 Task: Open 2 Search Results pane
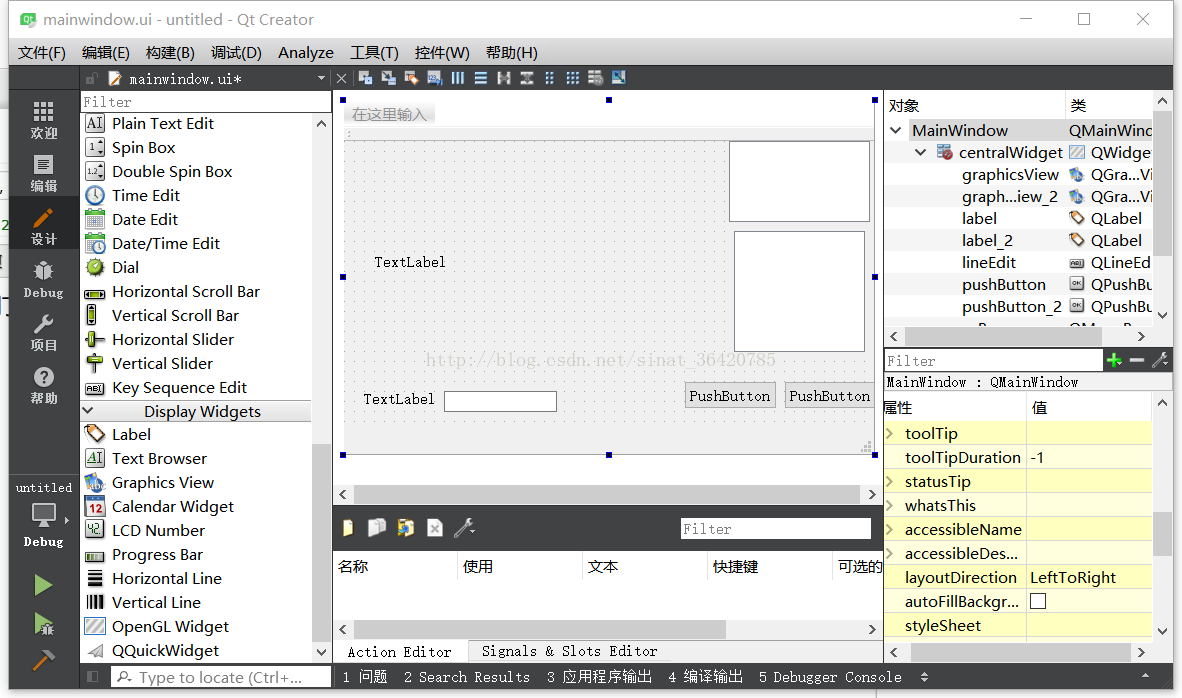(x=467, y=677)
